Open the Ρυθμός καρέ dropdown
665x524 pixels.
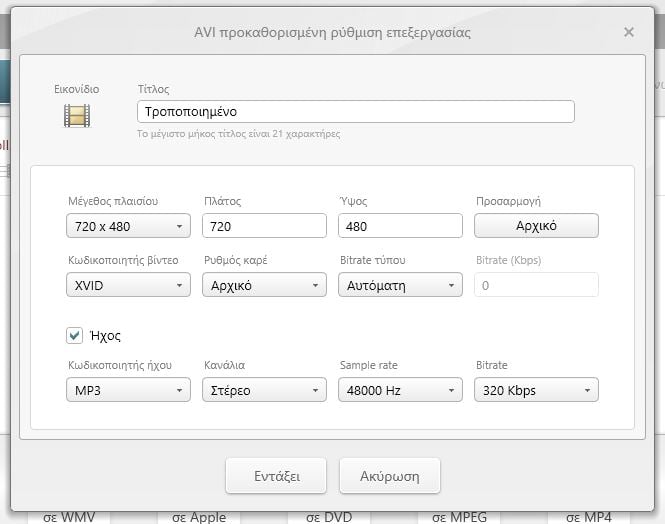click(x=264, y=285)
